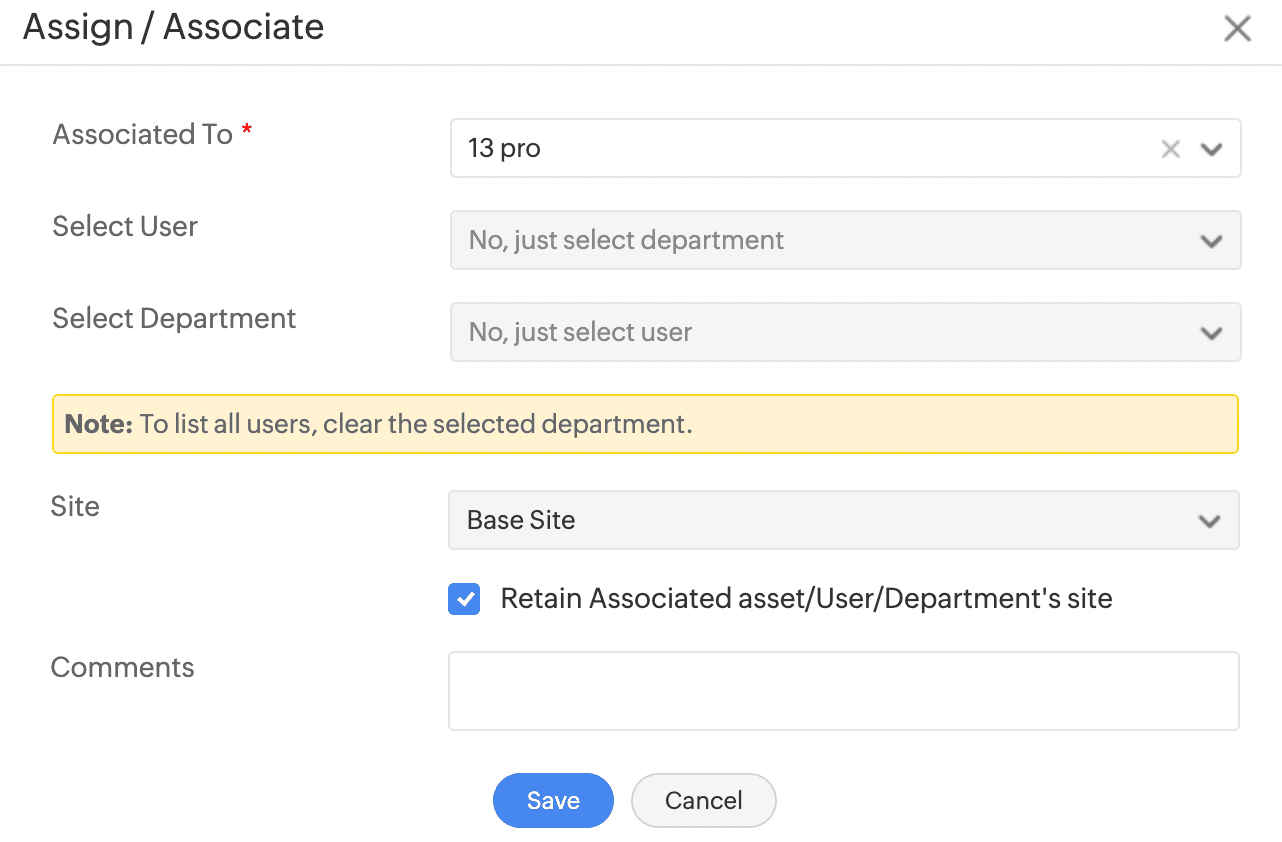Click the 'Comments' field label
The width and height of the screenshot is (1282, 842).
pos(122,668)
